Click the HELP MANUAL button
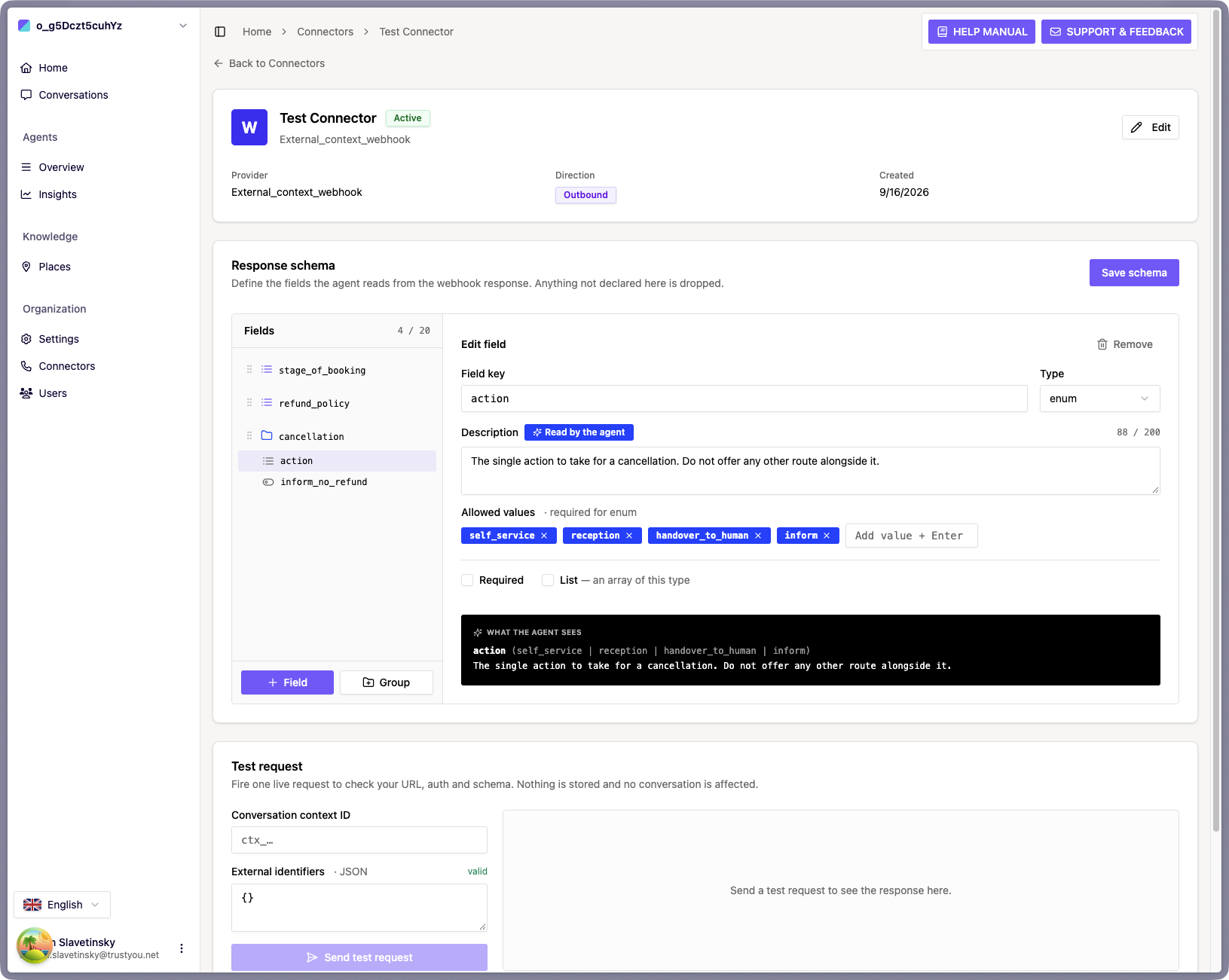The height and width of the screenshot is (980, 1229). pyautogui.click(x=981, y=32)
